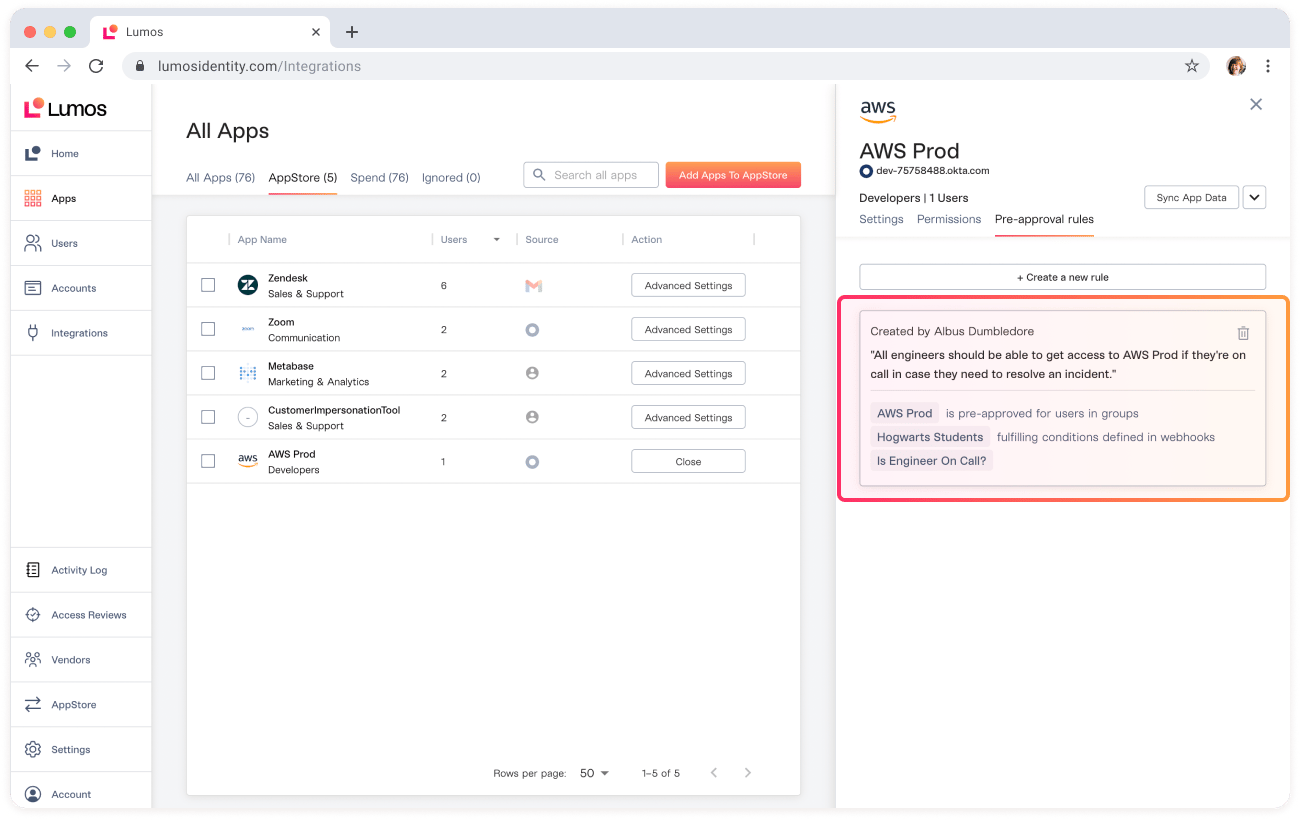
Task: Check the CustomerImpersonationTool row checkbox
Action: point(208,417)
